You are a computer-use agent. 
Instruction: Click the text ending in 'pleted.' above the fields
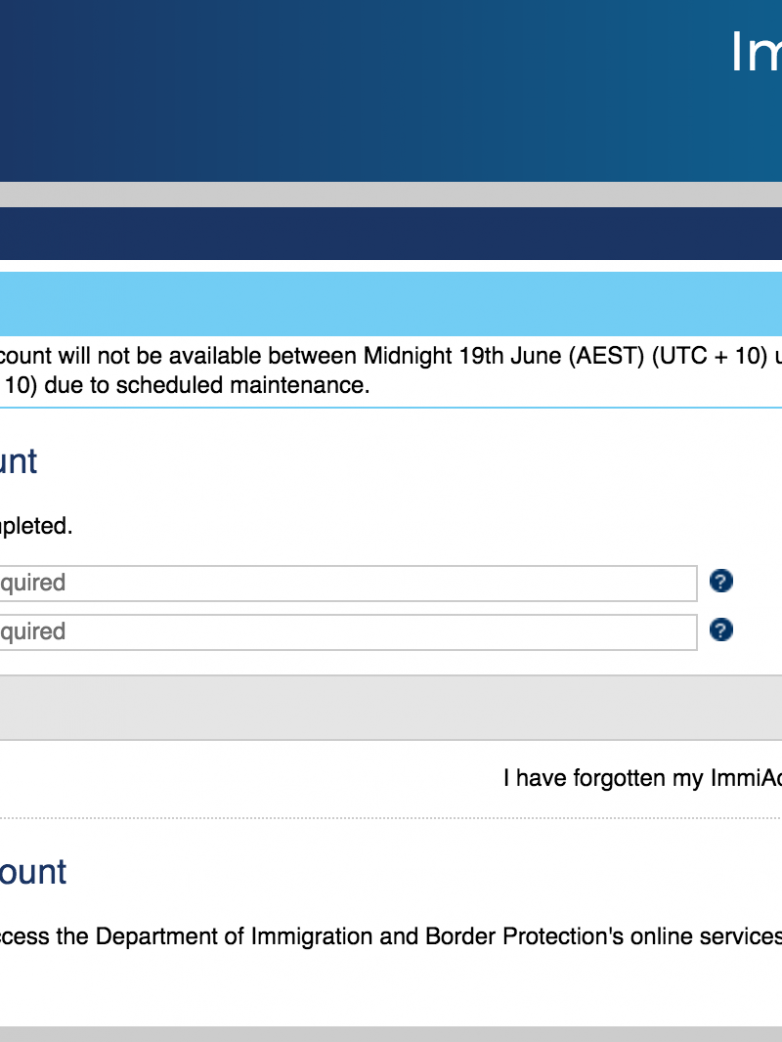coord(36,526)
